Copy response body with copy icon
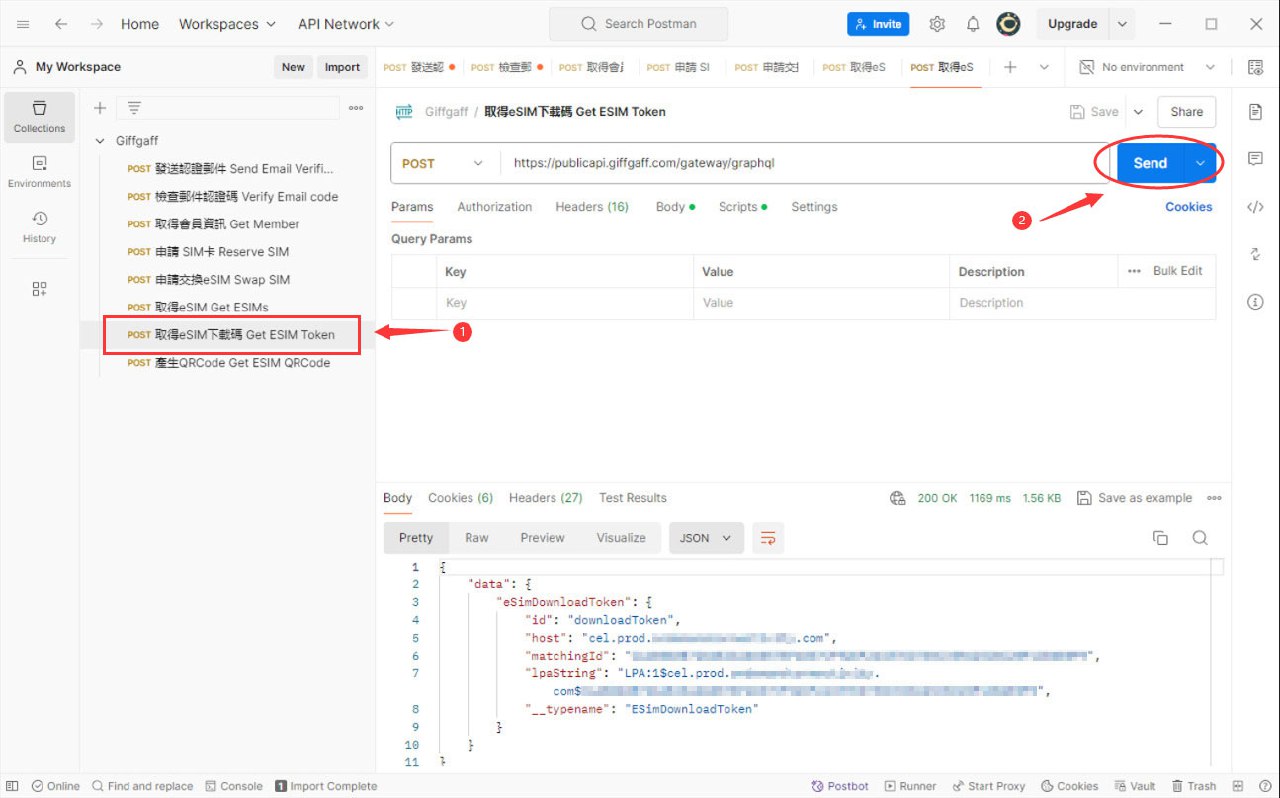This screenshot has height=798, width=1280. tap(1160, 538)
